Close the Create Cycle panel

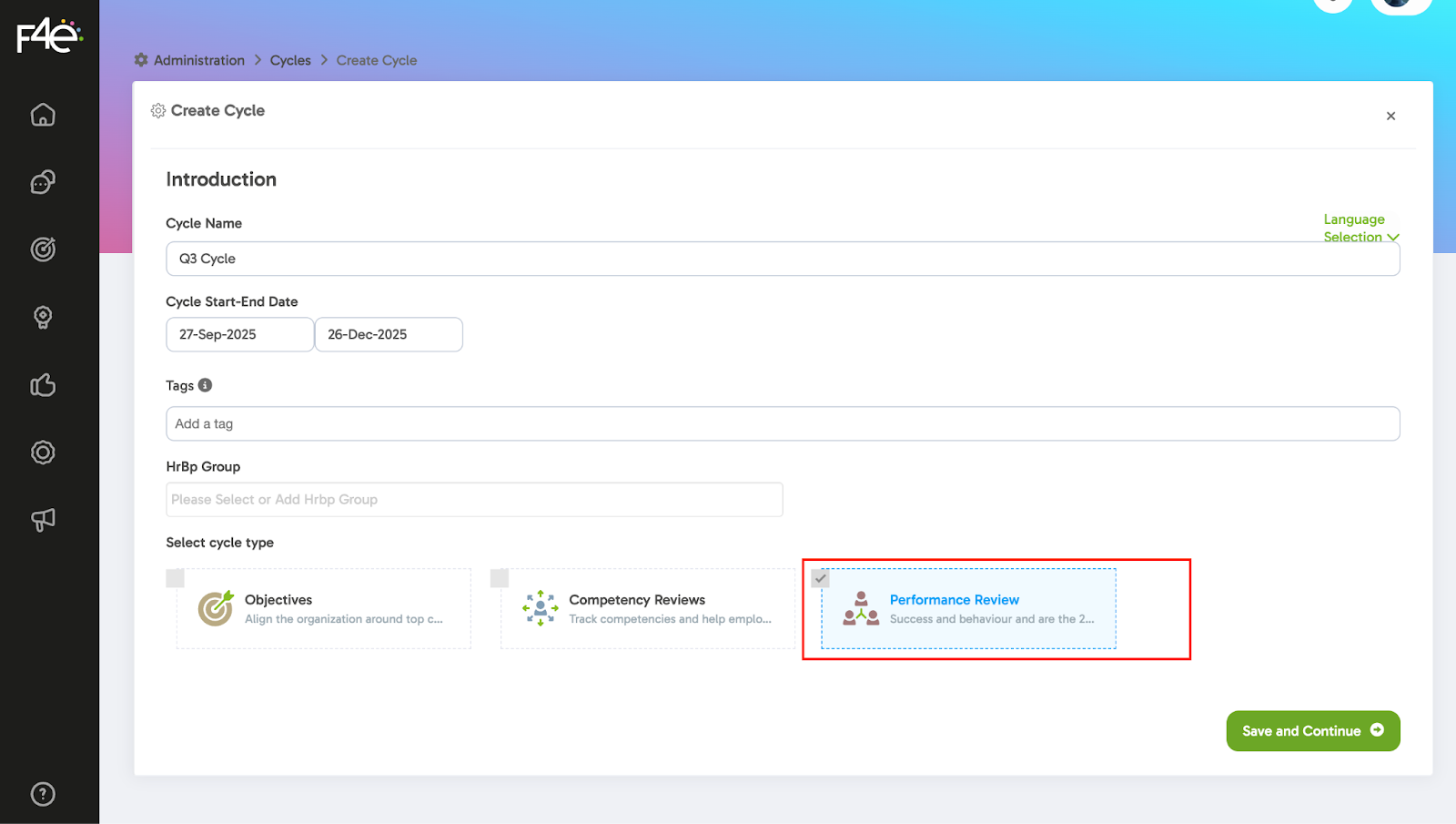[x=1390, y=116]
